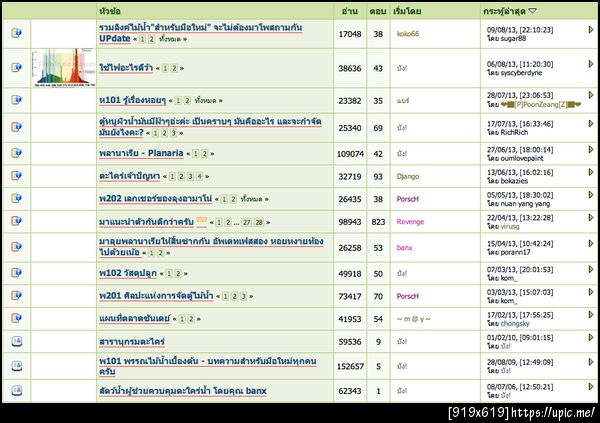This screenshot has width=600, height=423.
Task: View last poster chongsky profile
Action: [x=515, y=323]
